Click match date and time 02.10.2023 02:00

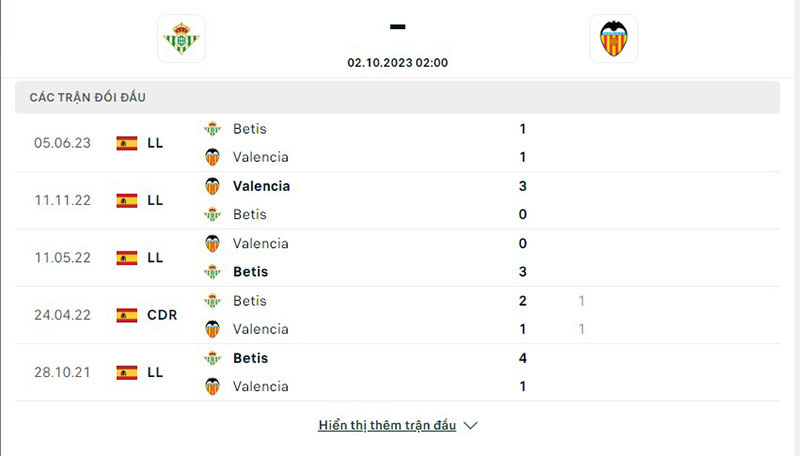click(398, 62)
